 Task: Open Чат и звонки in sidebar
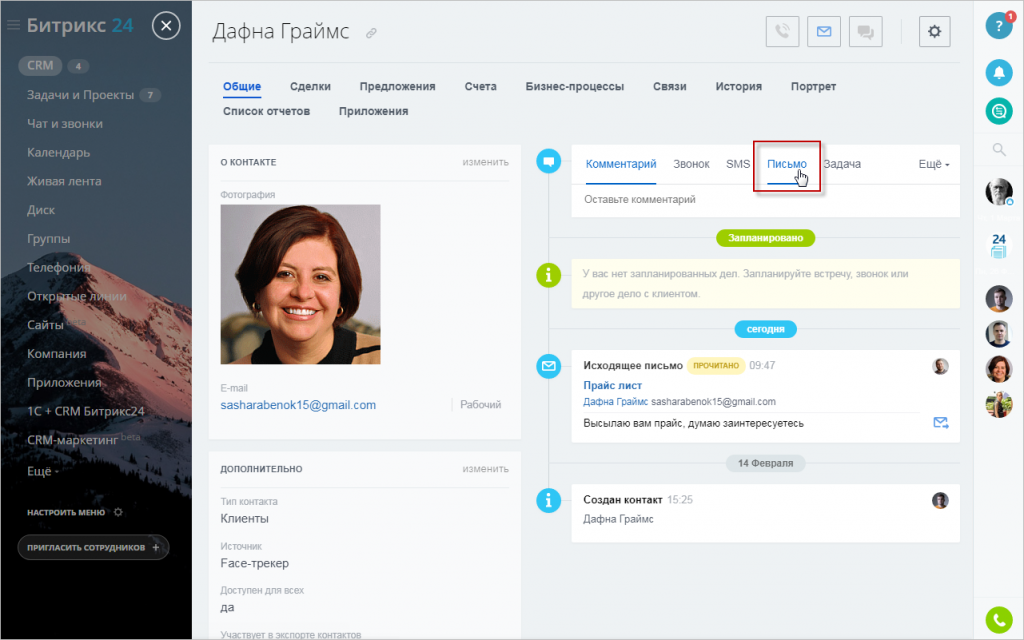pyautogui.click(x=65, y=123)
